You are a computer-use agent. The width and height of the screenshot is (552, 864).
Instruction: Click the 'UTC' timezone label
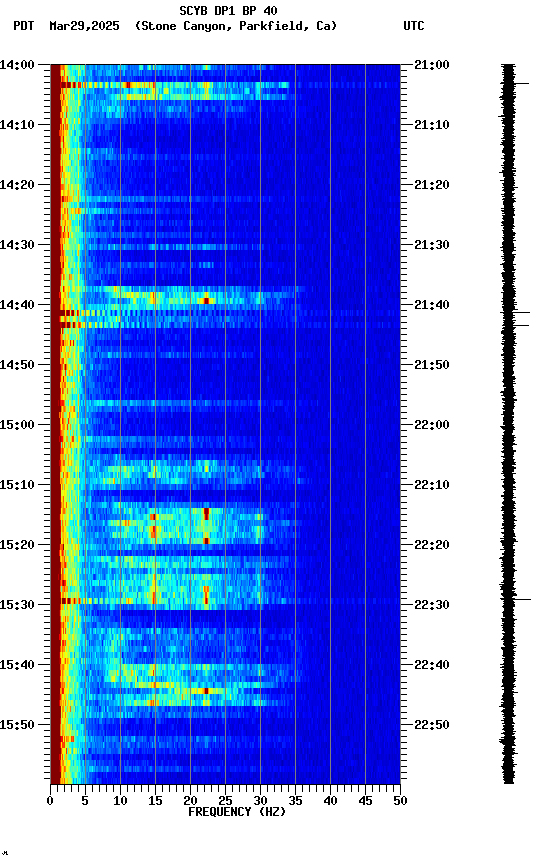(414, 26)
